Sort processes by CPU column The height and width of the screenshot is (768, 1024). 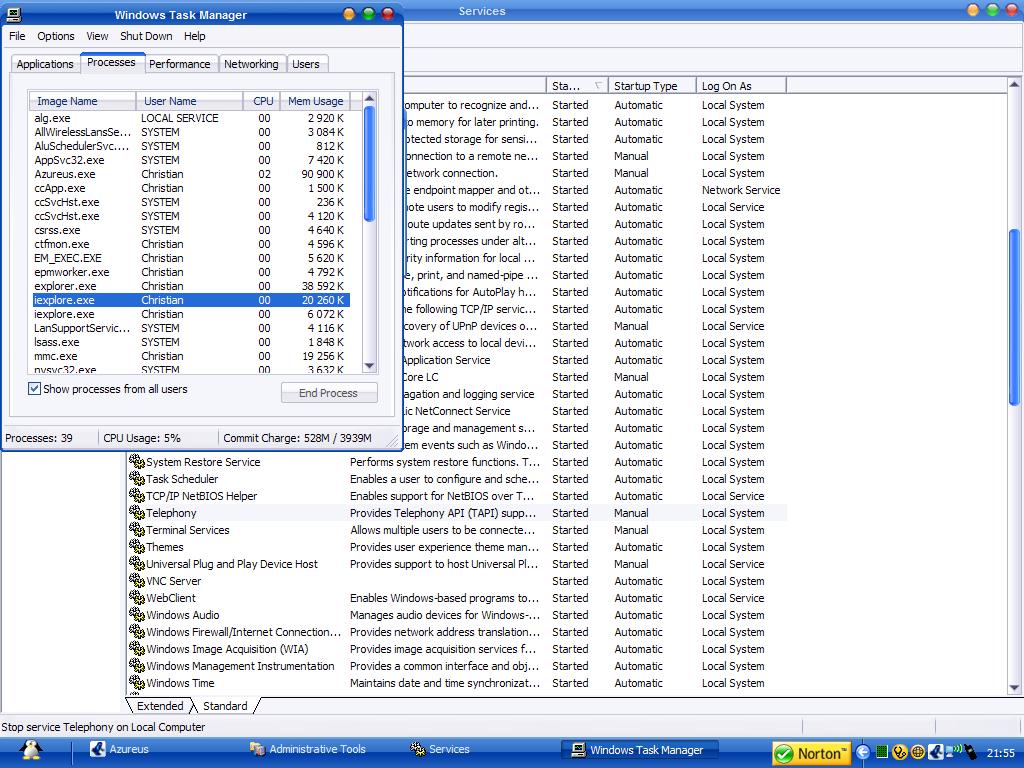tap(261, 101)
